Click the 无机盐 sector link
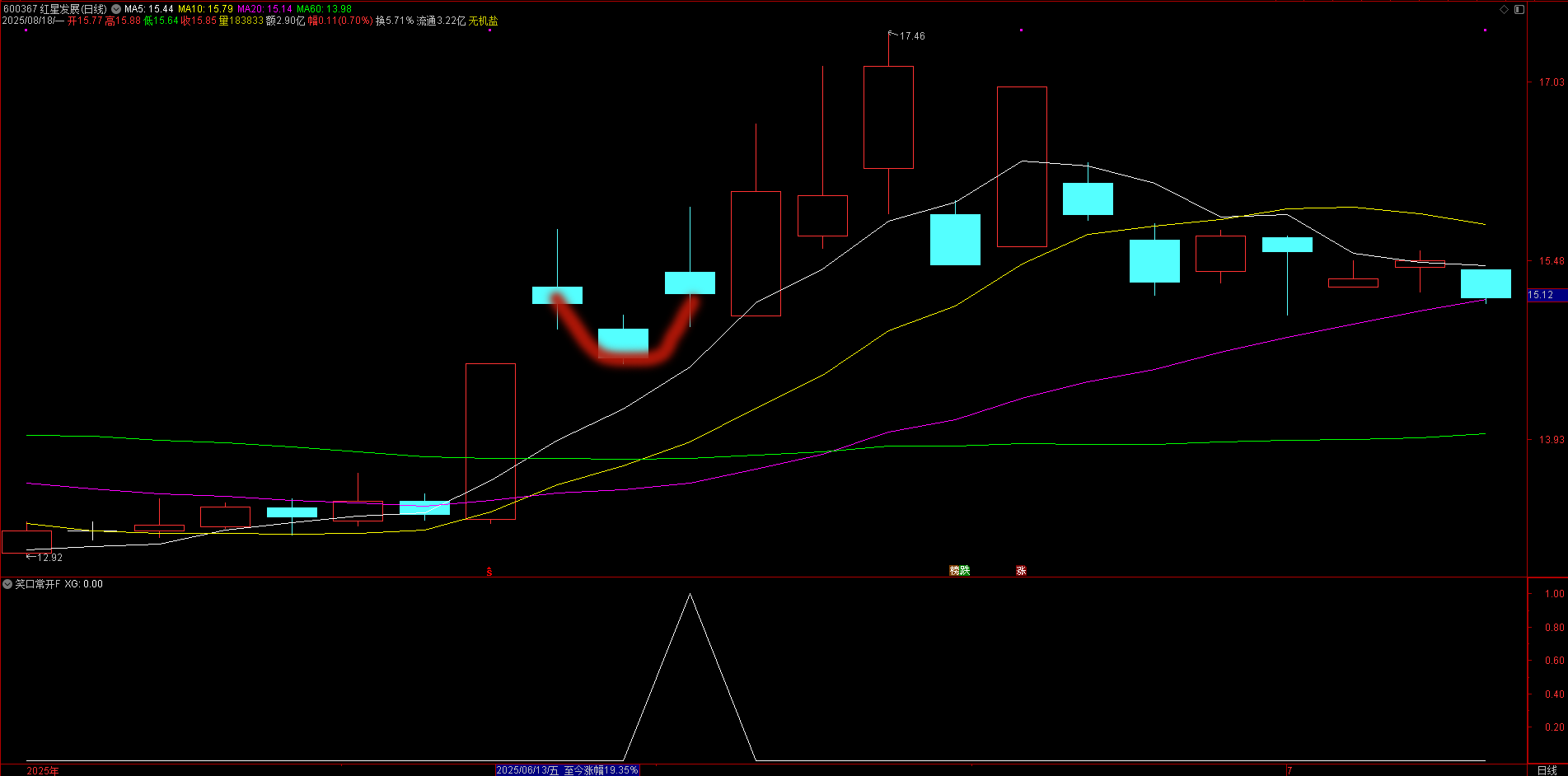The height and width of the screenshot is (776, 1568). 484,21
